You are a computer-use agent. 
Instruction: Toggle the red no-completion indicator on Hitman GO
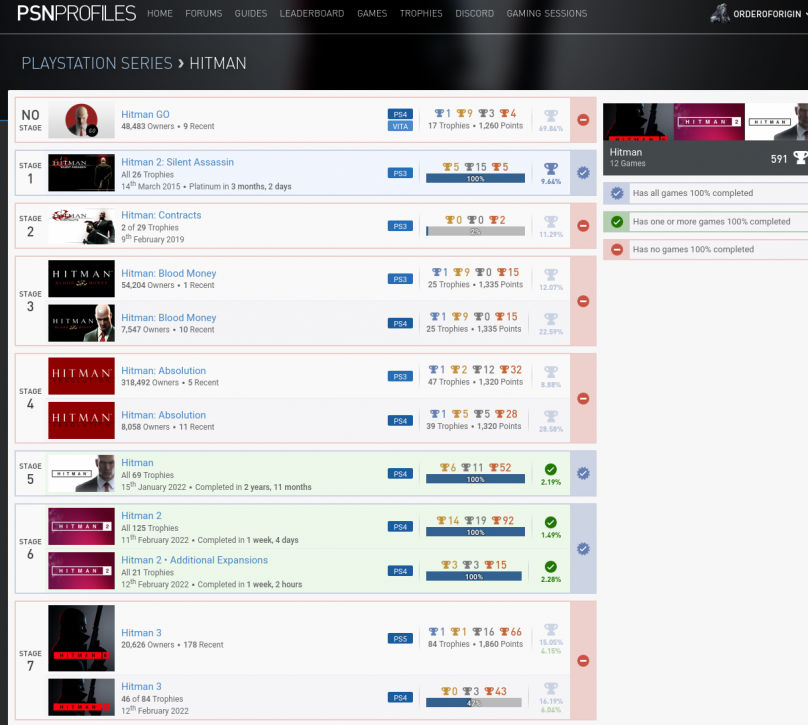point(583,119)
